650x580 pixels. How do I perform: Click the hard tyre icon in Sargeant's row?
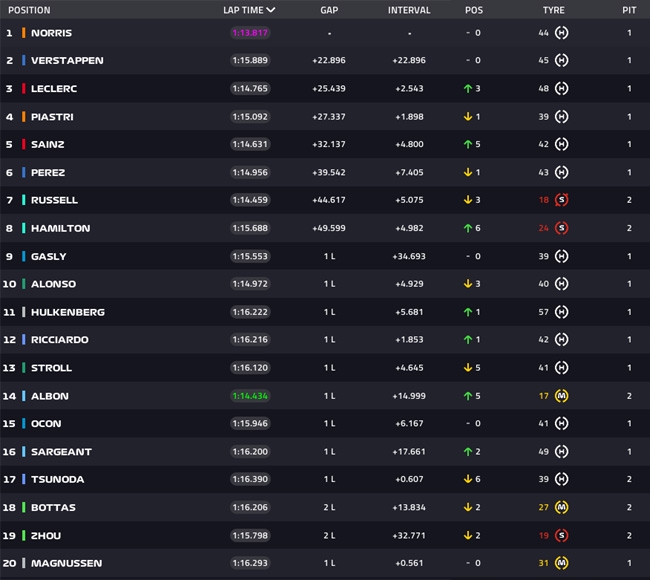(561, 451)
